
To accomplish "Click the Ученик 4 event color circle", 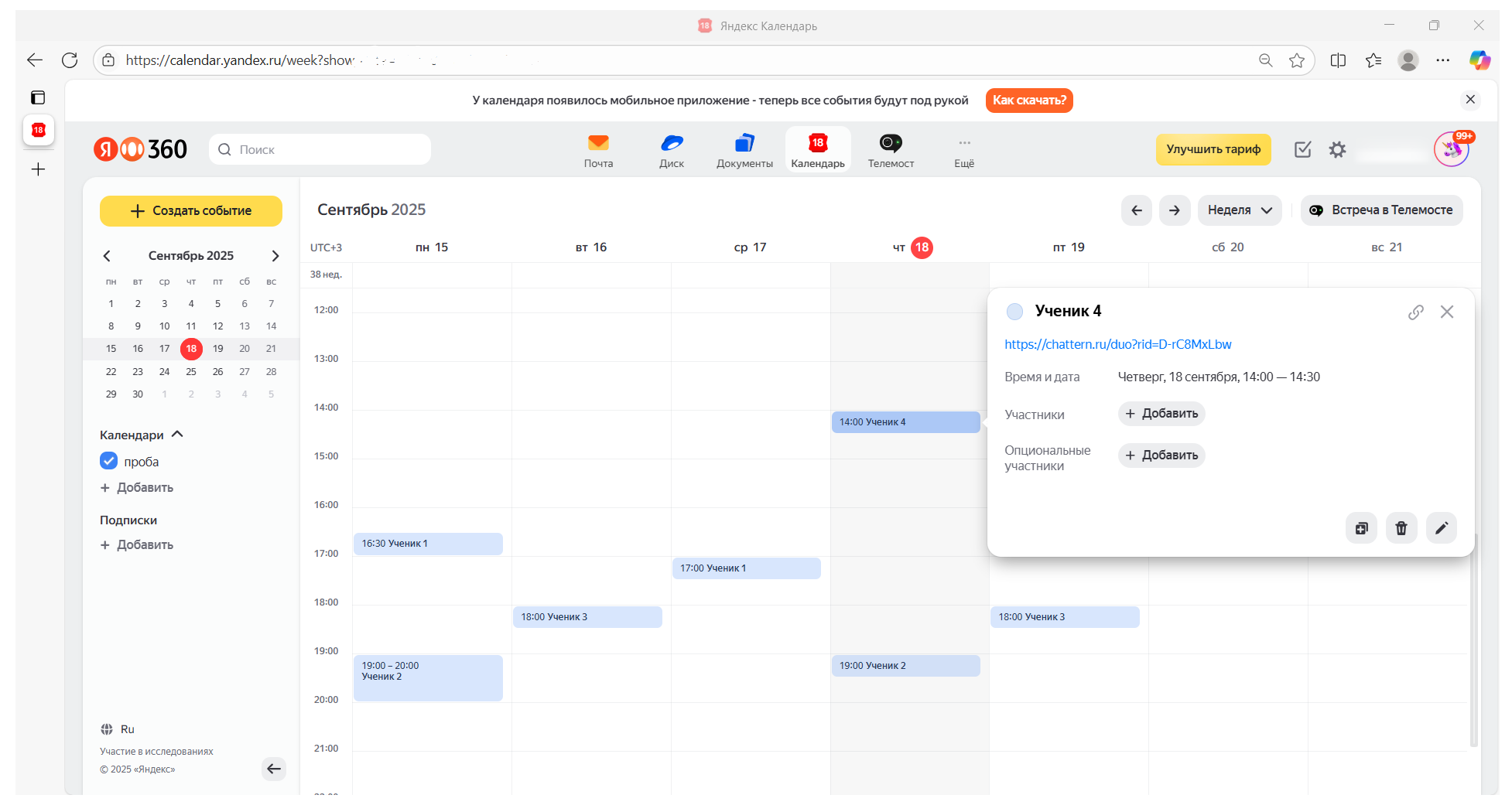I will 1014,312.
